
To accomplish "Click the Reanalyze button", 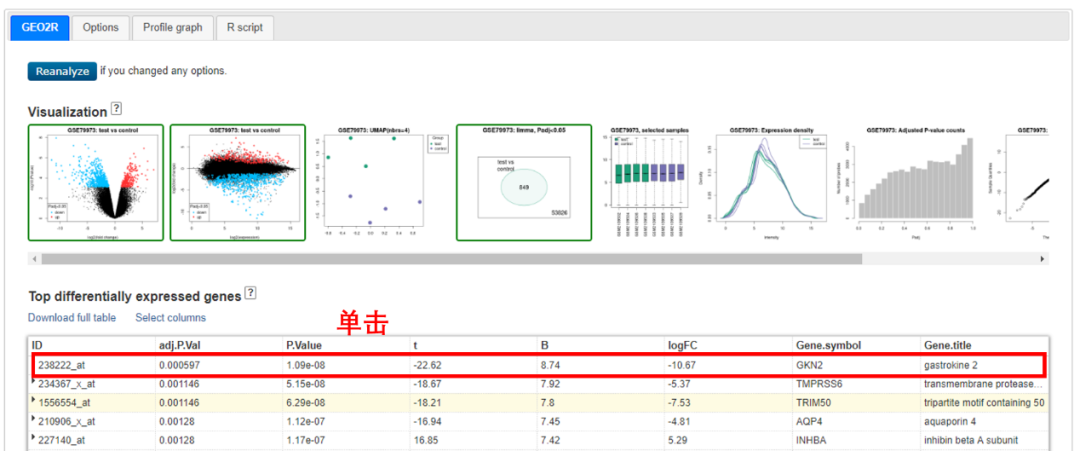I will pos(62,71).
